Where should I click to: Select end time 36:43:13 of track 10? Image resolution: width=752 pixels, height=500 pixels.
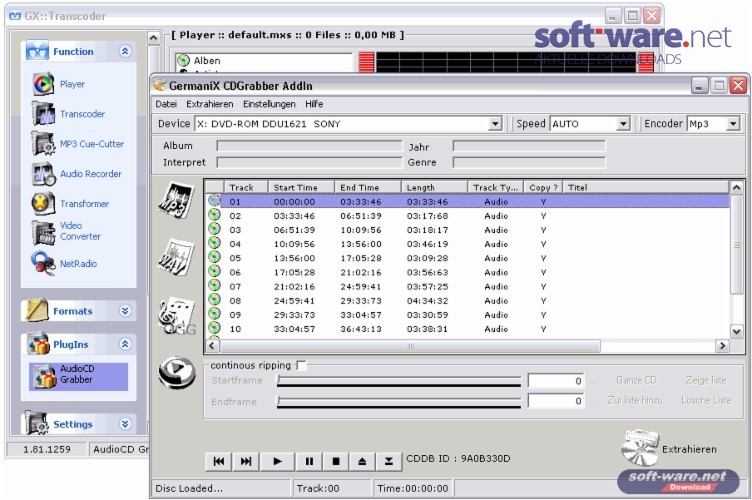(361, 329)
